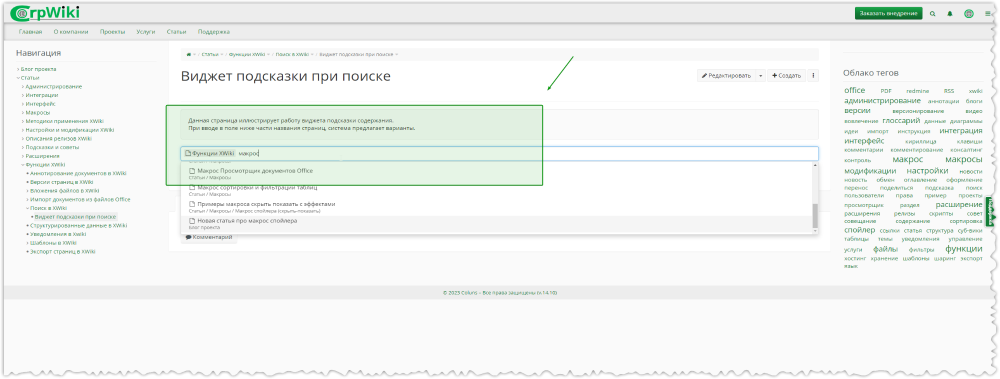This screenshot has width=1000, height=379.
Task: Go to the breadcrumb home icon
Action: pos(188,55)
